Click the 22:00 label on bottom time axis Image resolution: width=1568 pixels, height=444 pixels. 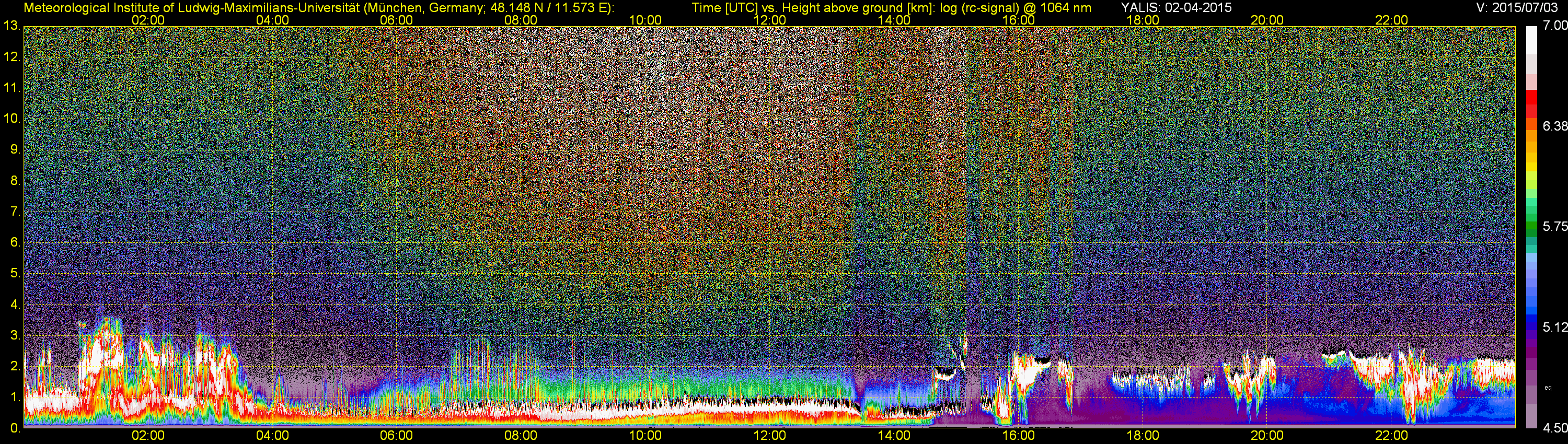[x=1391, y=436]
